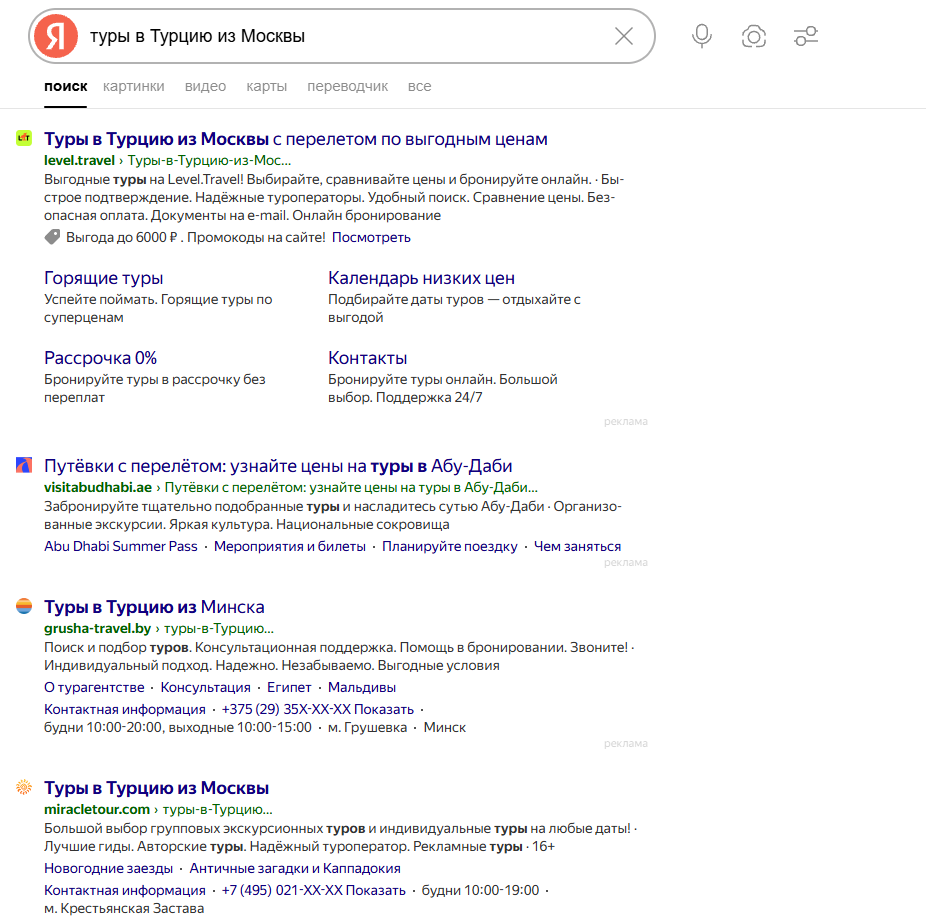Screen dimensions: 926x919
Task: Click the реклама label under level.travel ad
Action: tap(625, 421)
